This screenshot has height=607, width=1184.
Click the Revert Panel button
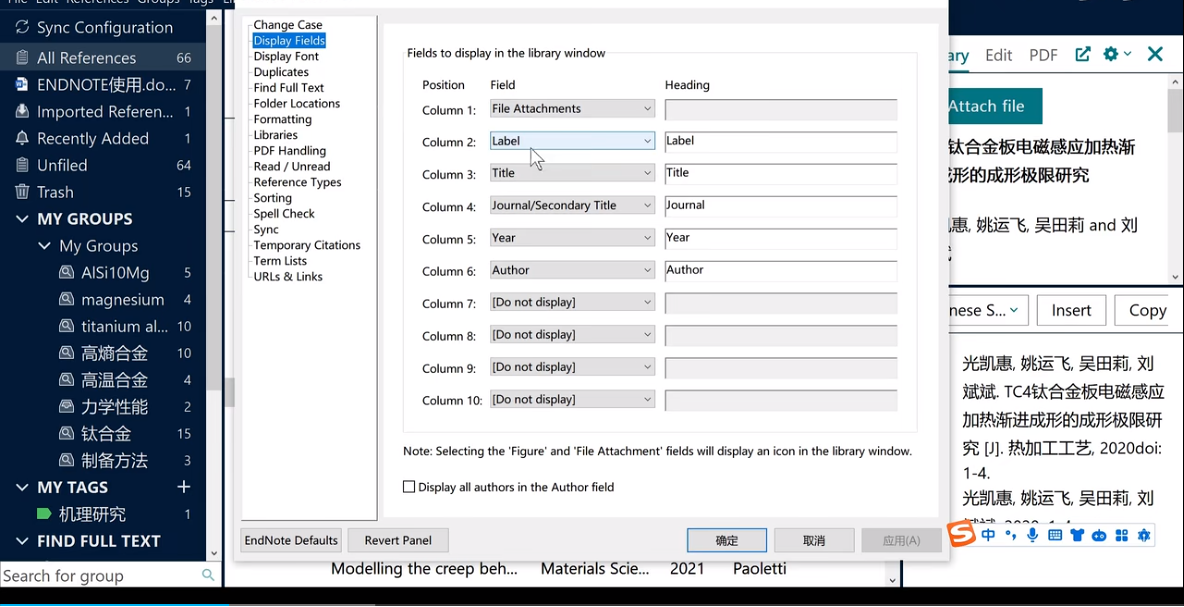[x=398, y=541]
